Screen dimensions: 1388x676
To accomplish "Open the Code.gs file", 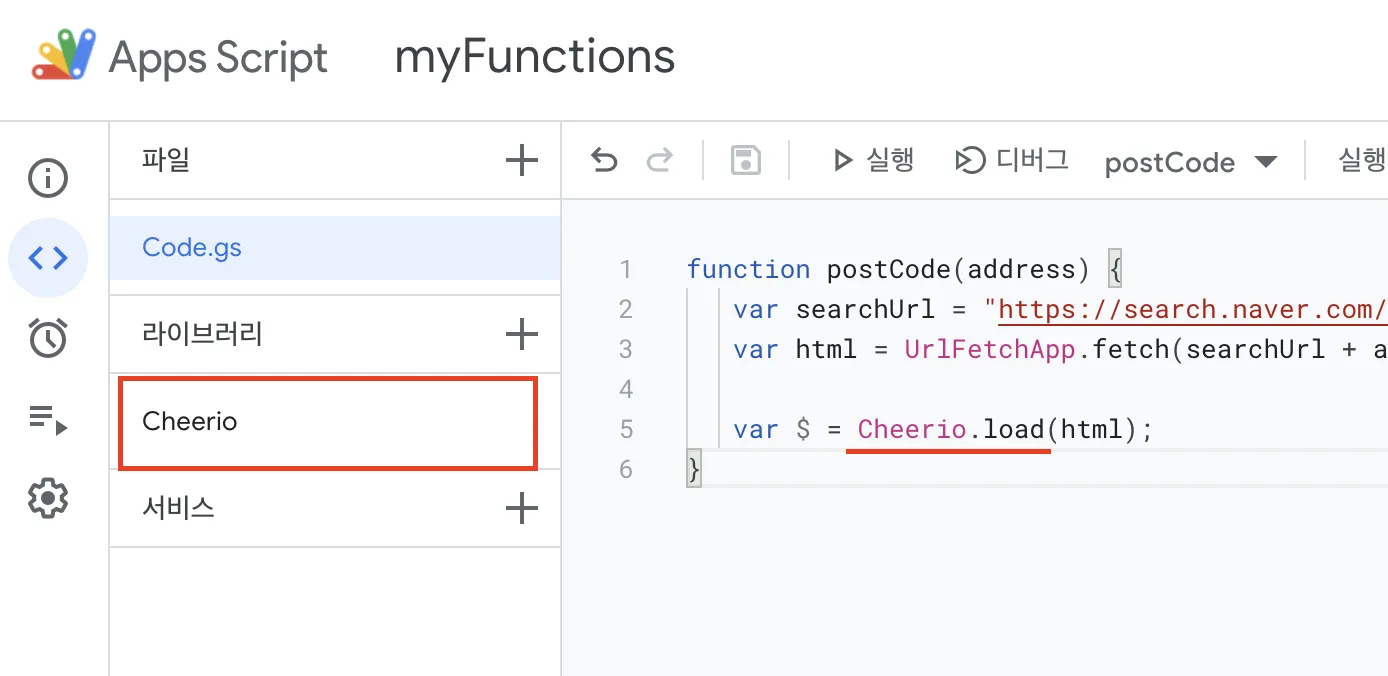I will pos(335,248).
